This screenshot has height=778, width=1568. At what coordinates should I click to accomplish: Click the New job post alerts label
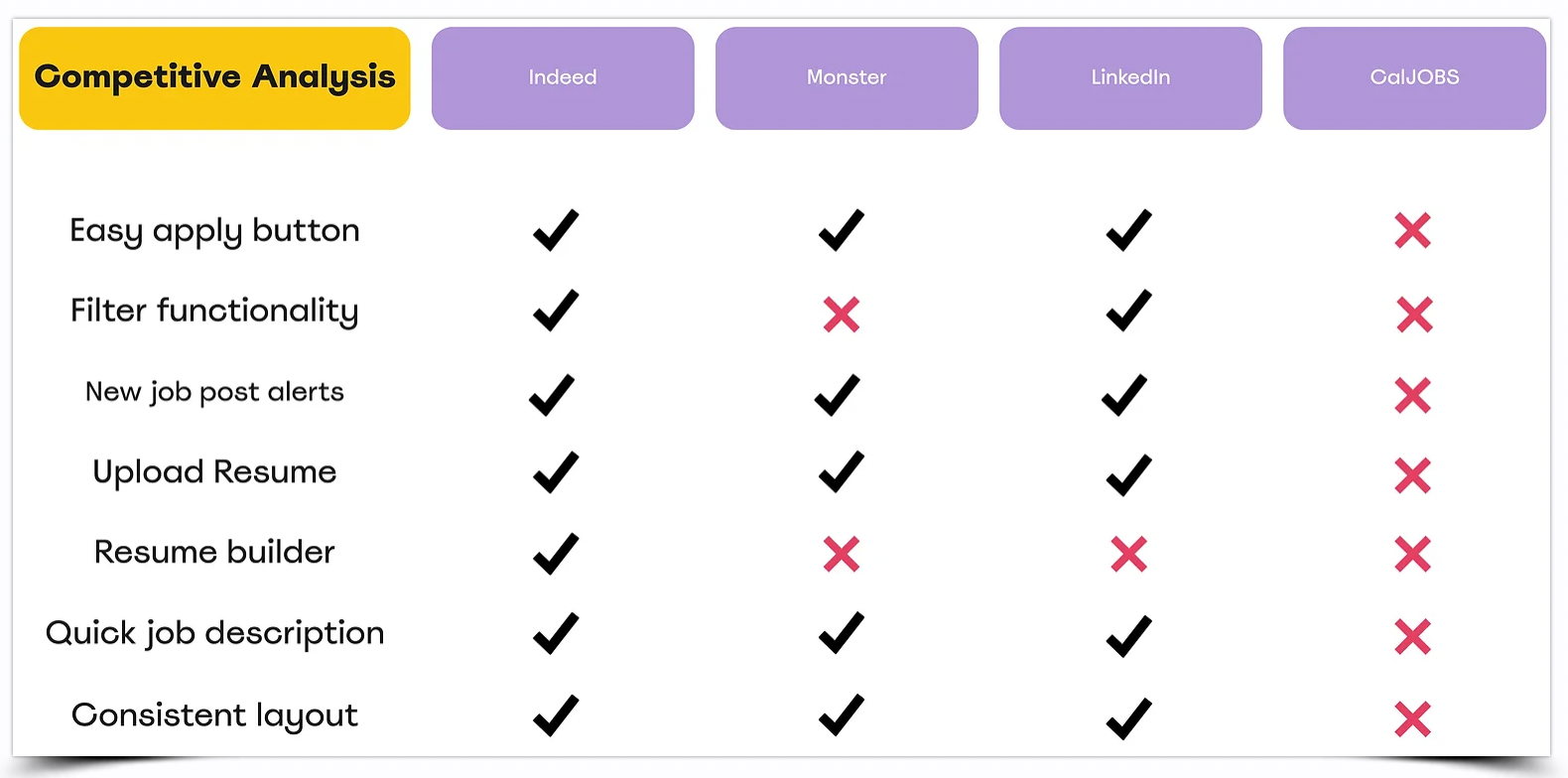coord(214,393)
